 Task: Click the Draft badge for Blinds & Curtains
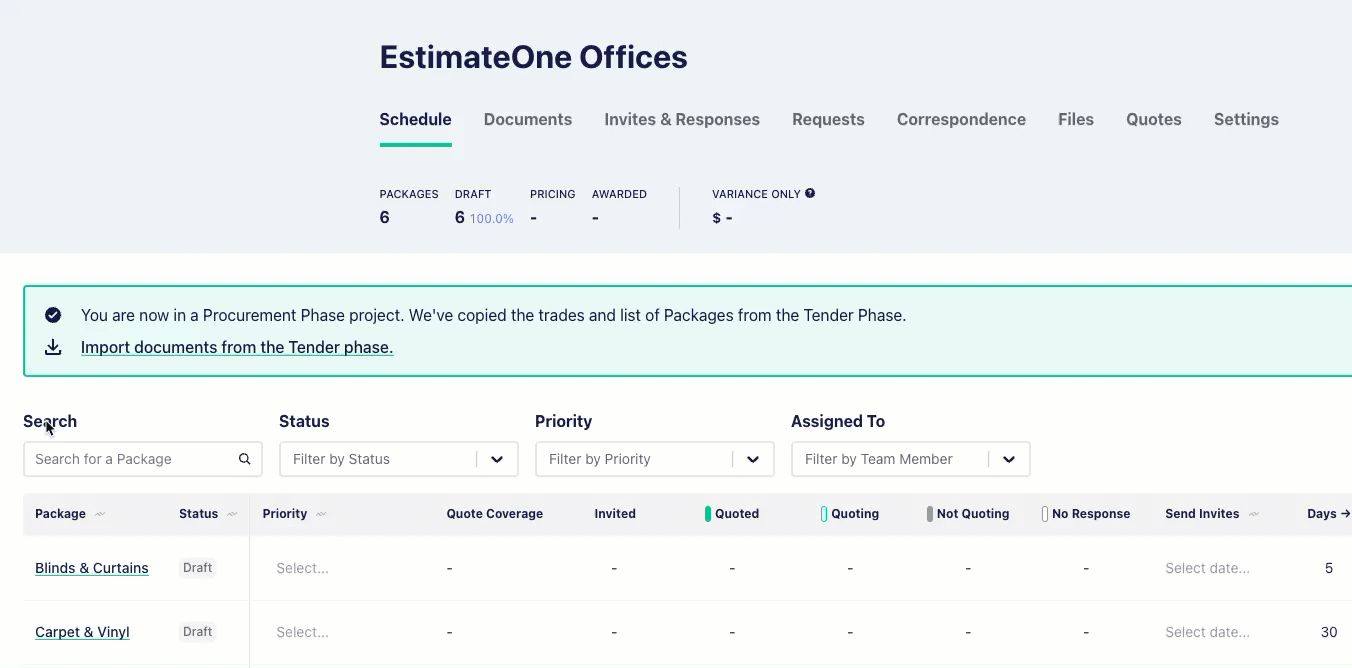pos(198,568)
